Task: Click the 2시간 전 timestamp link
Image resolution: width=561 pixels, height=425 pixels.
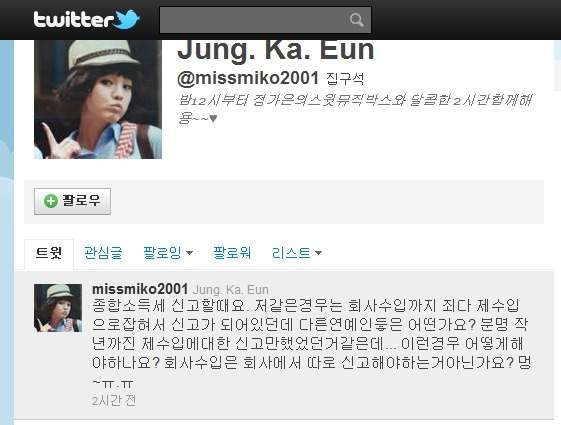Action: (114, 400)
